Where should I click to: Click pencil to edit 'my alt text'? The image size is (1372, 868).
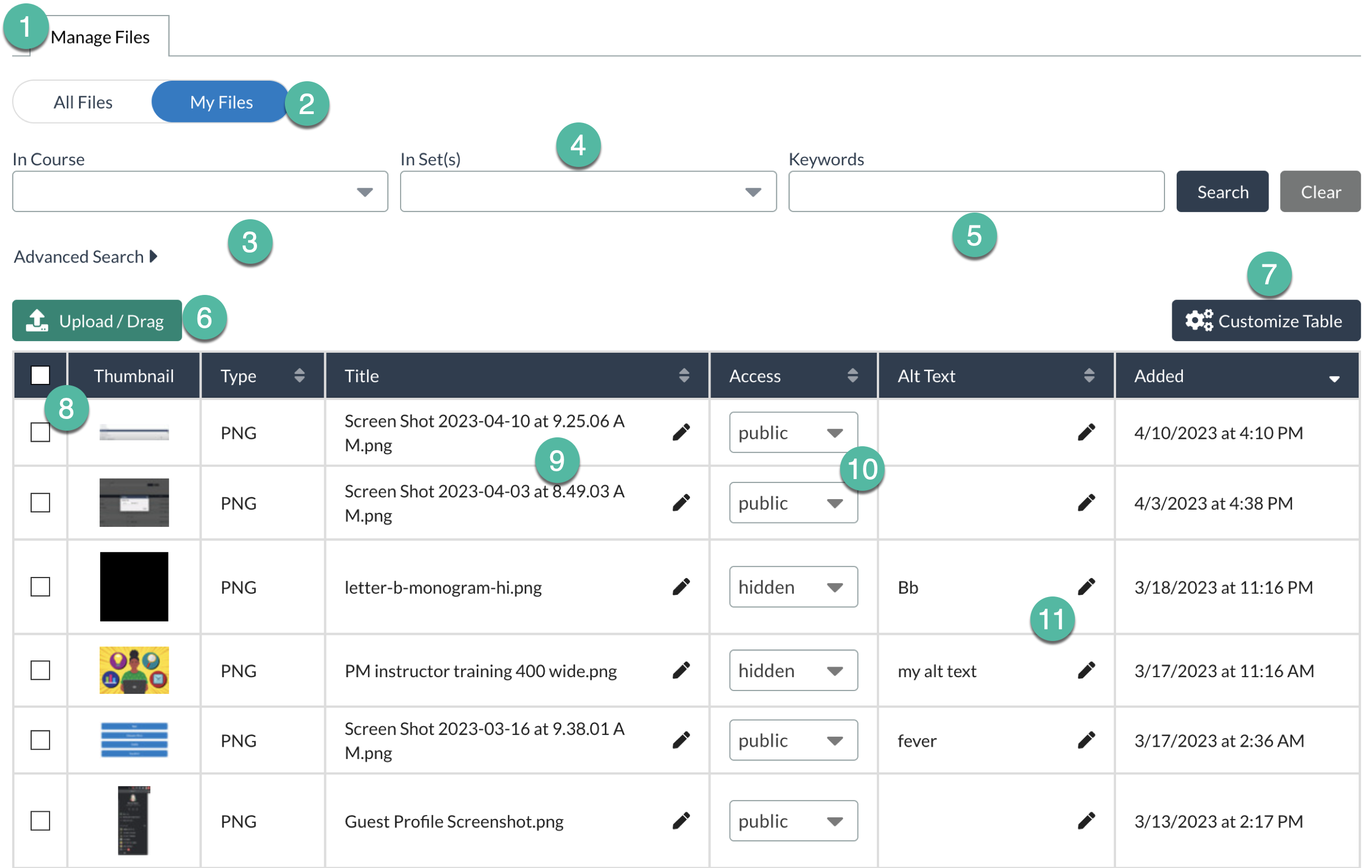[x=1086, y=670]
